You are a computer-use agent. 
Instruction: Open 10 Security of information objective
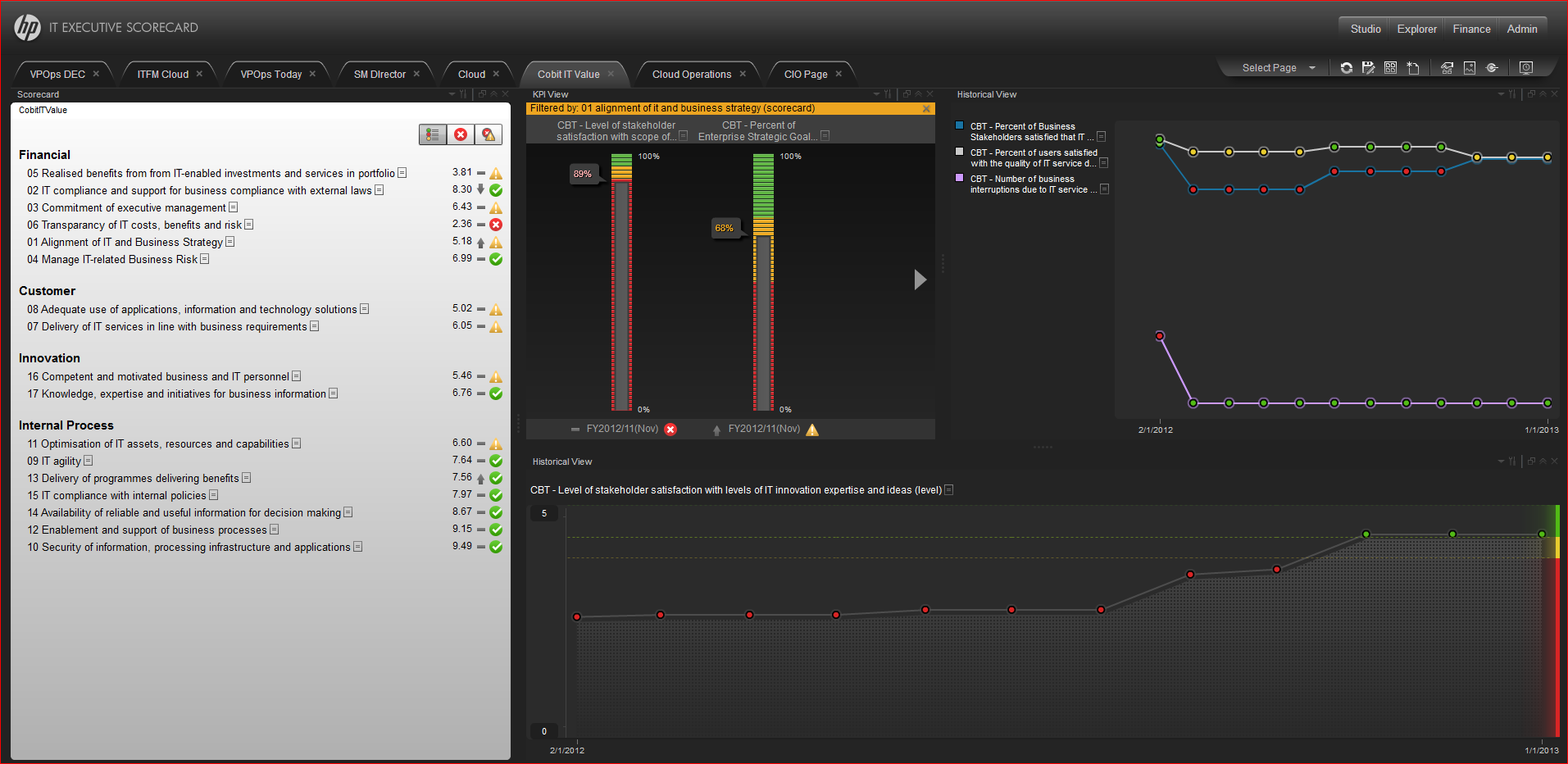pos(189,548)
